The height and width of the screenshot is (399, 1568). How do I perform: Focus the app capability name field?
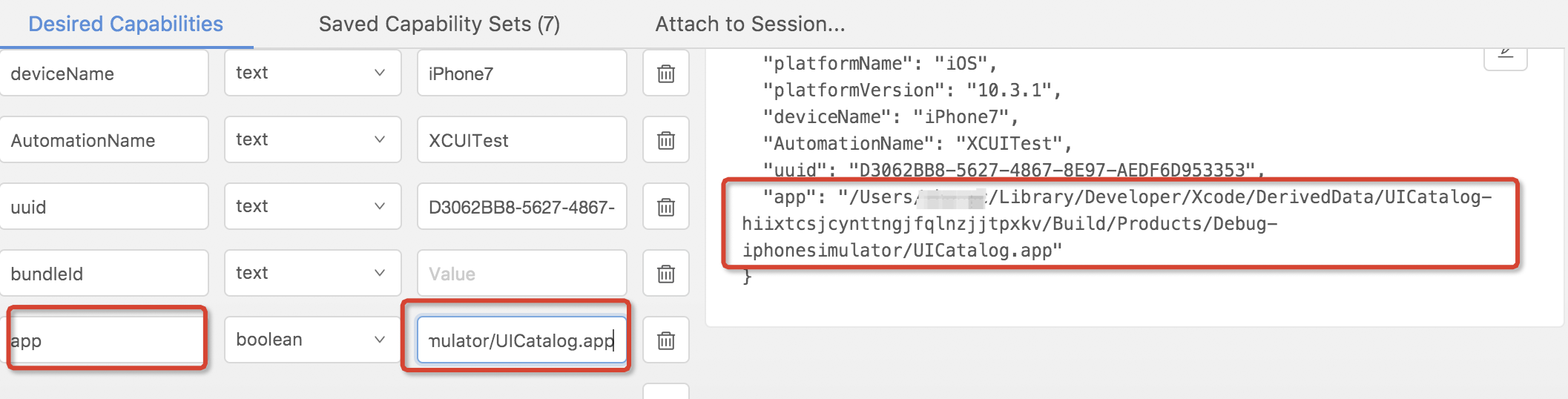[x=105, y=340]
